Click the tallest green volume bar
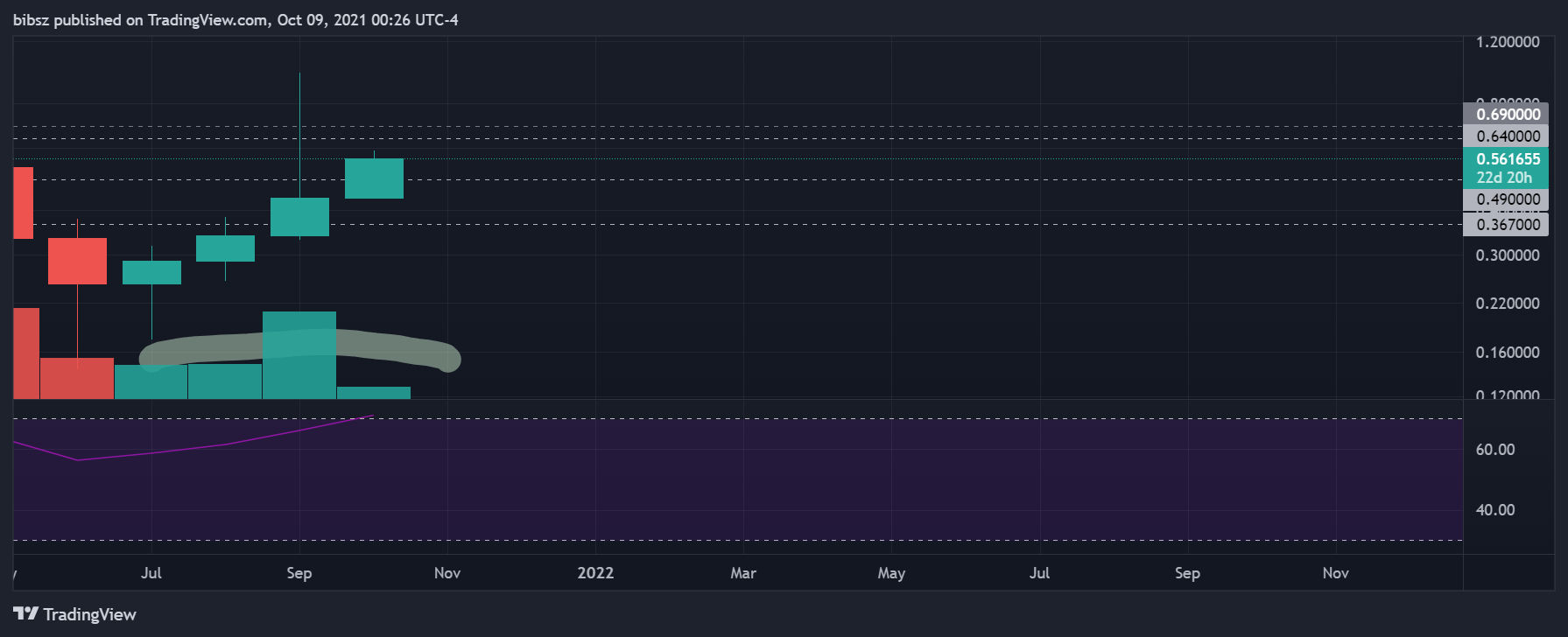The width and height of the screenshot is (1568, 637). click(x=299, y=355)
